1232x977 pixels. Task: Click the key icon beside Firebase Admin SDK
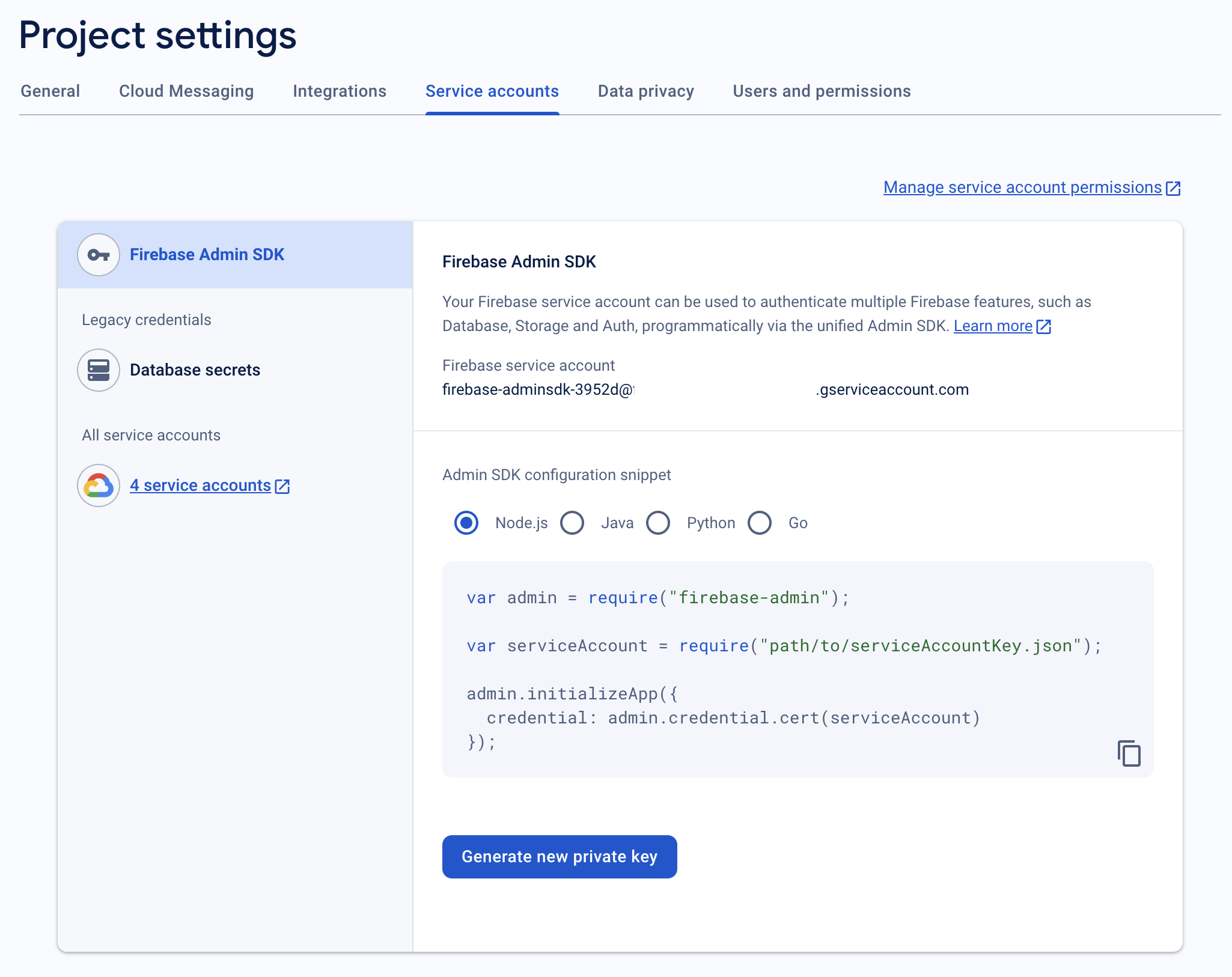tap(99, 255)
